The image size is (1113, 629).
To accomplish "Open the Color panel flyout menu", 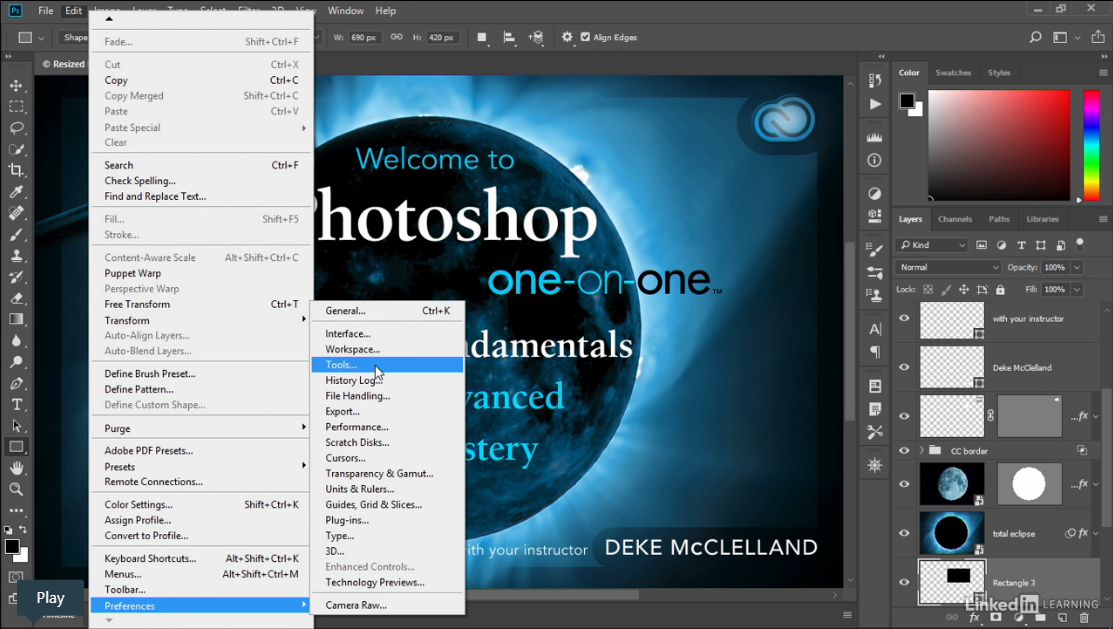I will [x=1103, y=72].
